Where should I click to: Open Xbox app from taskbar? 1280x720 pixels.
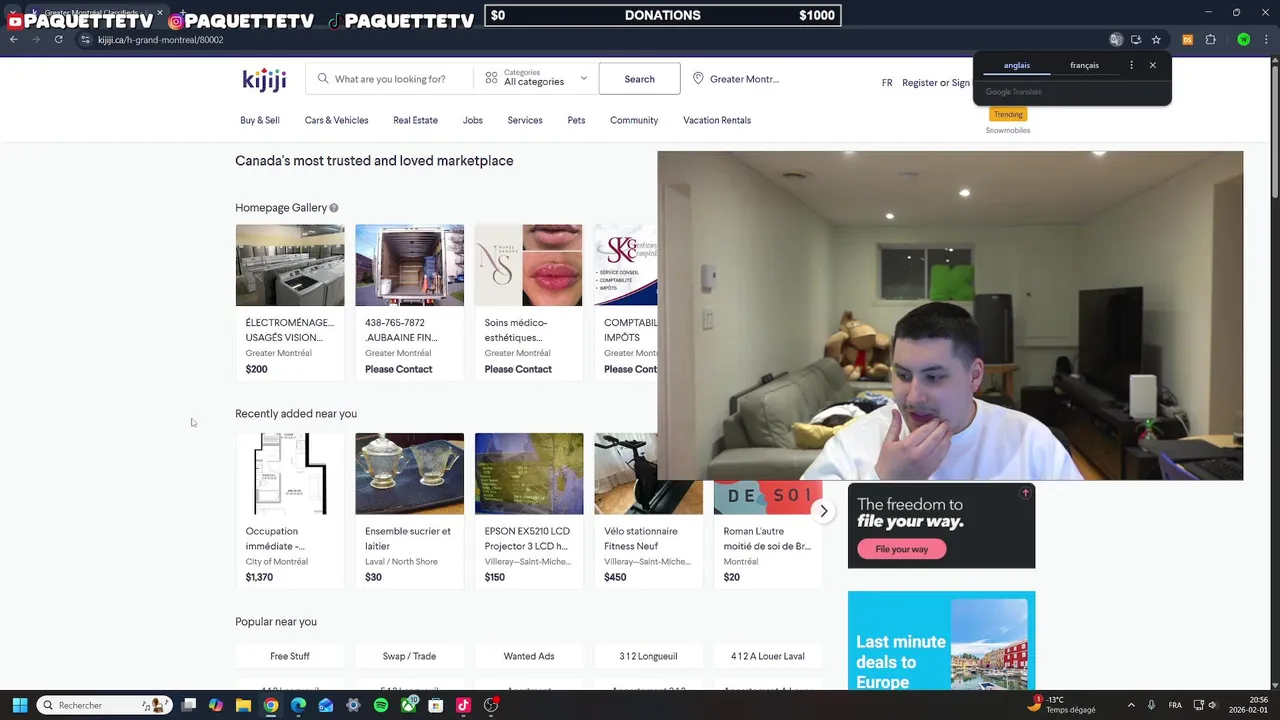coord(408,705)
